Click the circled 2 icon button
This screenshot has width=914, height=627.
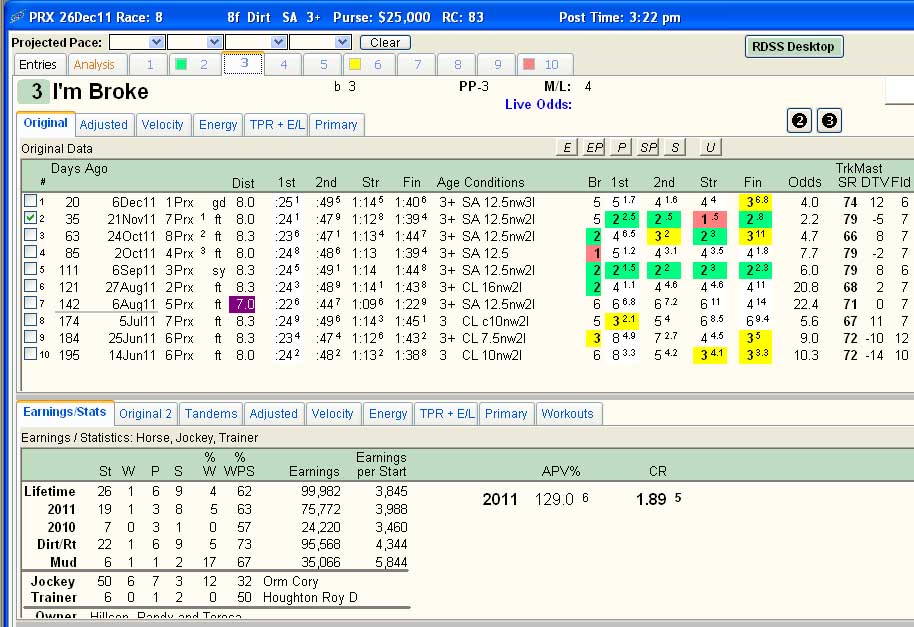coord(799,121)
